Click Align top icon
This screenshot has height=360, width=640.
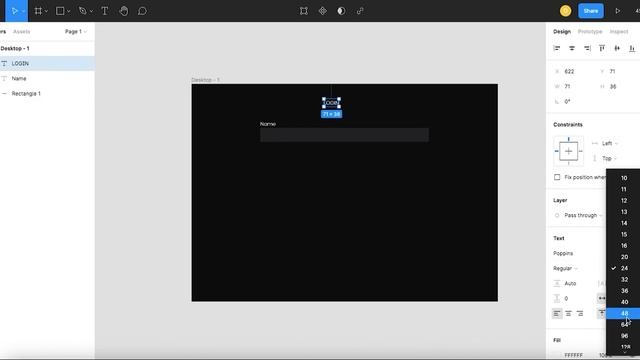(602, 48)
